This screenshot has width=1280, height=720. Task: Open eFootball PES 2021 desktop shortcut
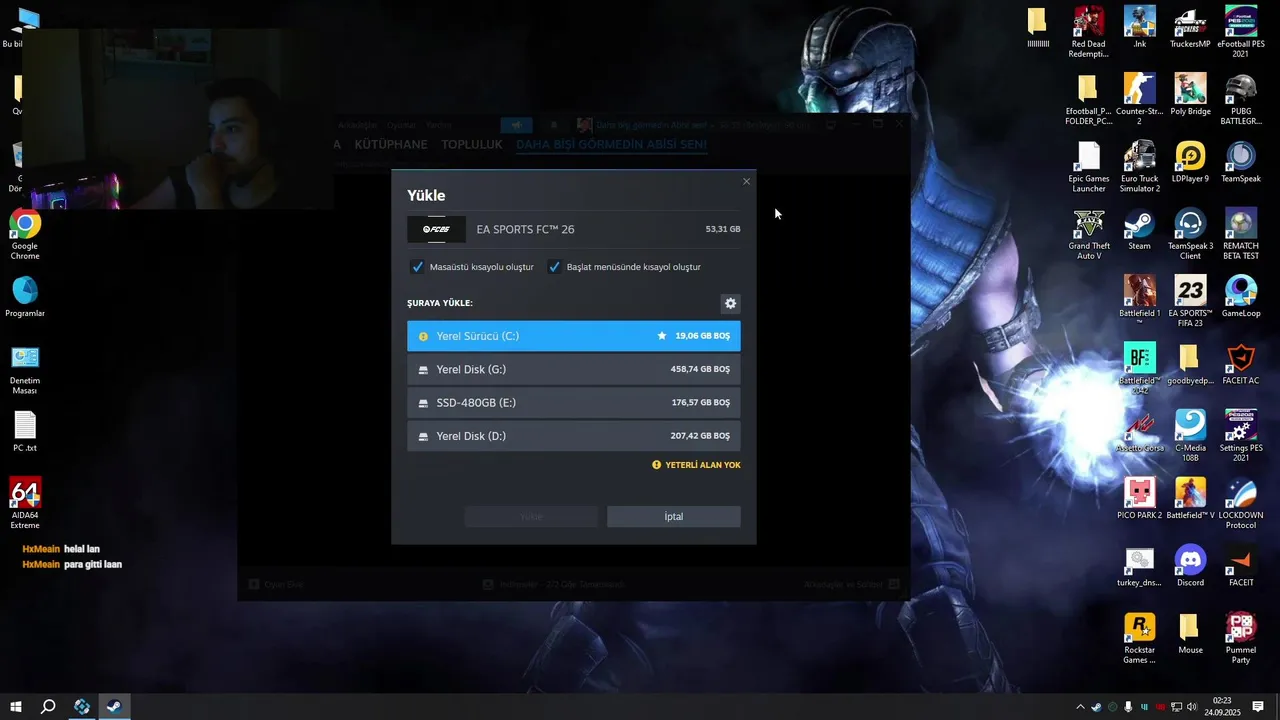coord(1241,32)
